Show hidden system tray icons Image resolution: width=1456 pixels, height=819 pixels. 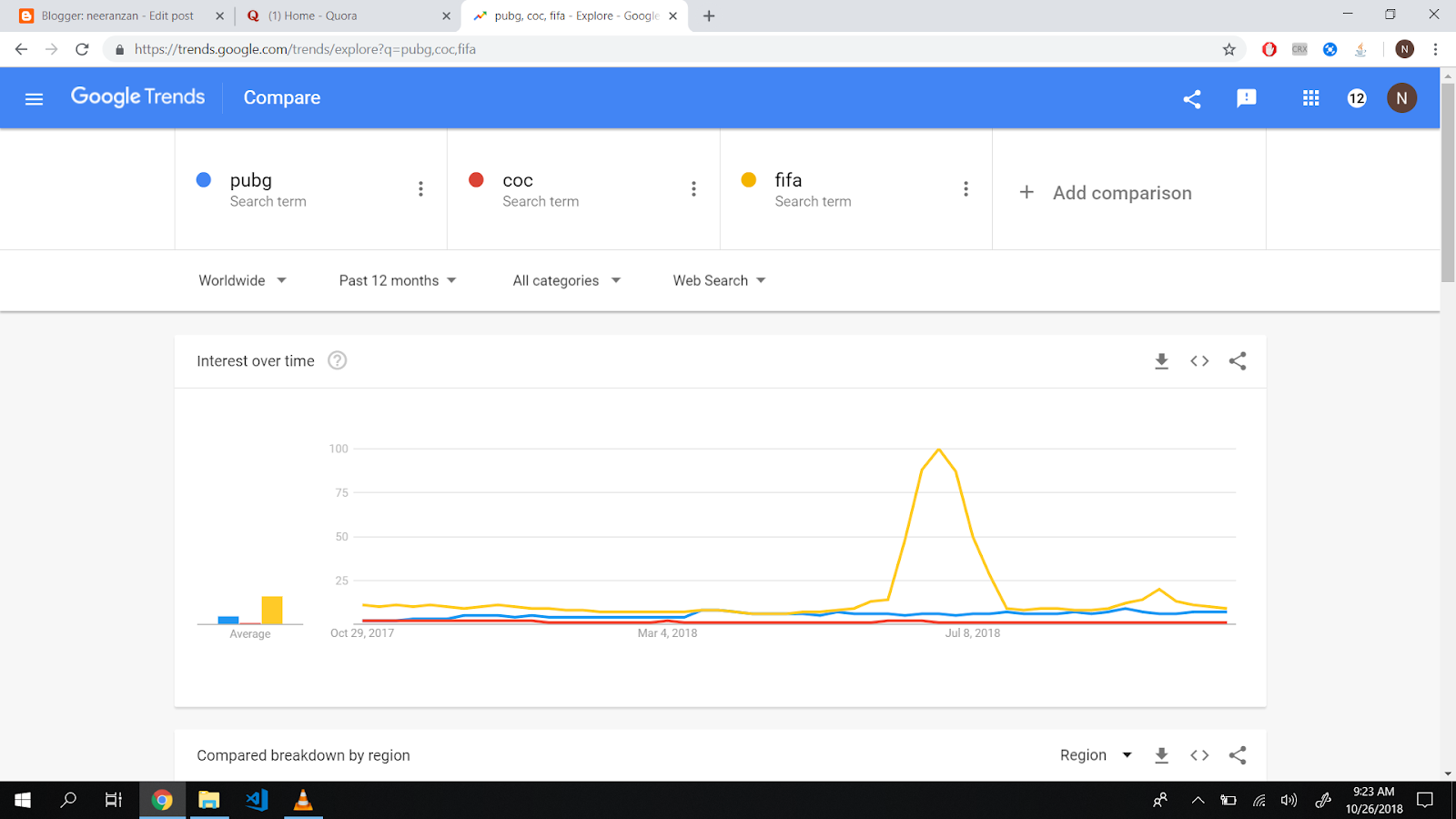1198,801
